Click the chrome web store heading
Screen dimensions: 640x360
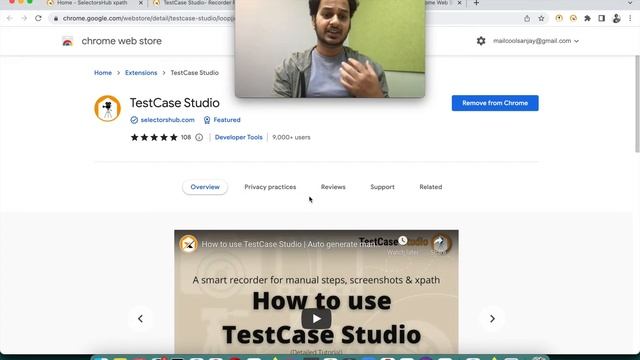pos(121,41)
